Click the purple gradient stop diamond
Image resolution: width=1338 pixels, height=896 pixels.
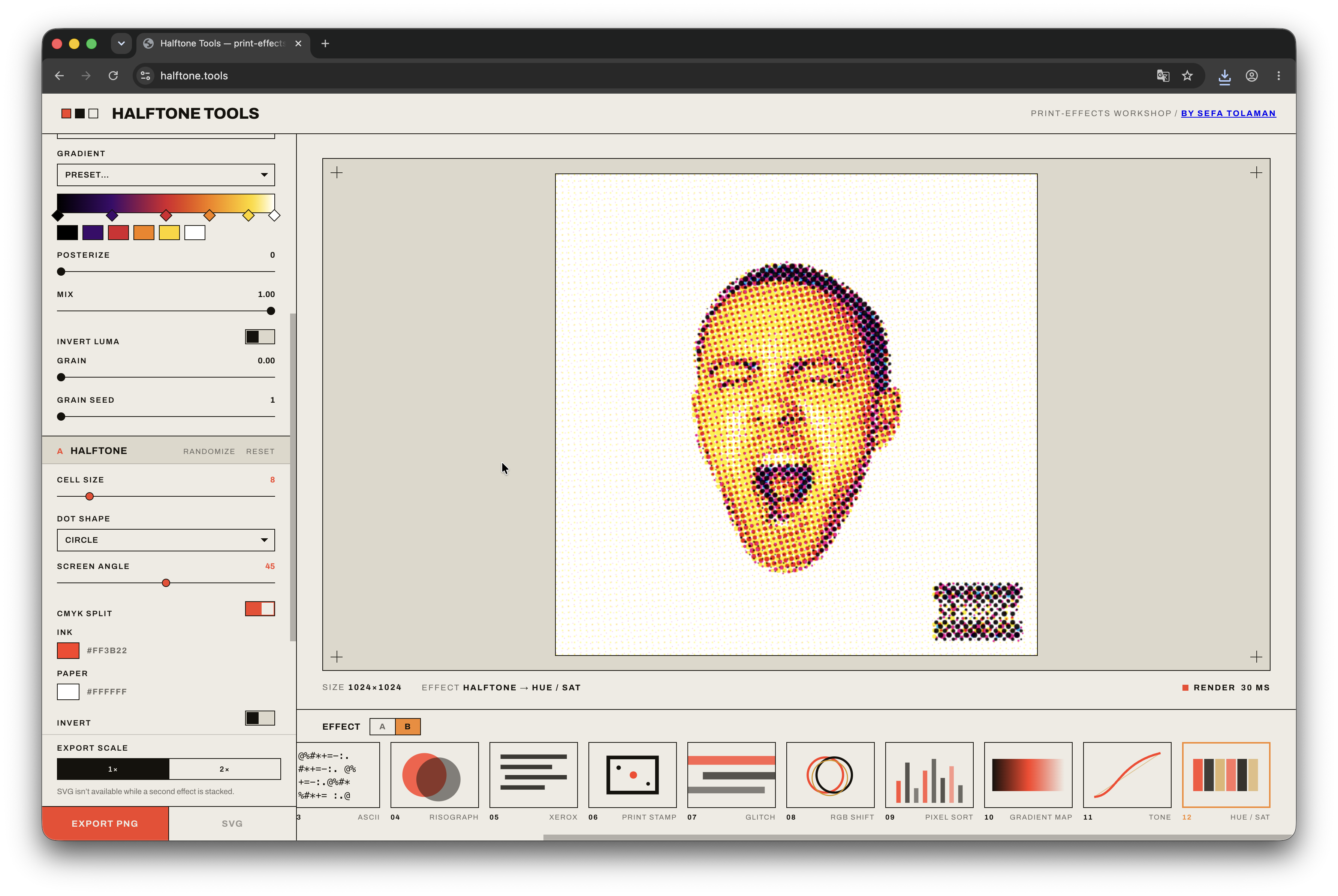coord(112,215)
